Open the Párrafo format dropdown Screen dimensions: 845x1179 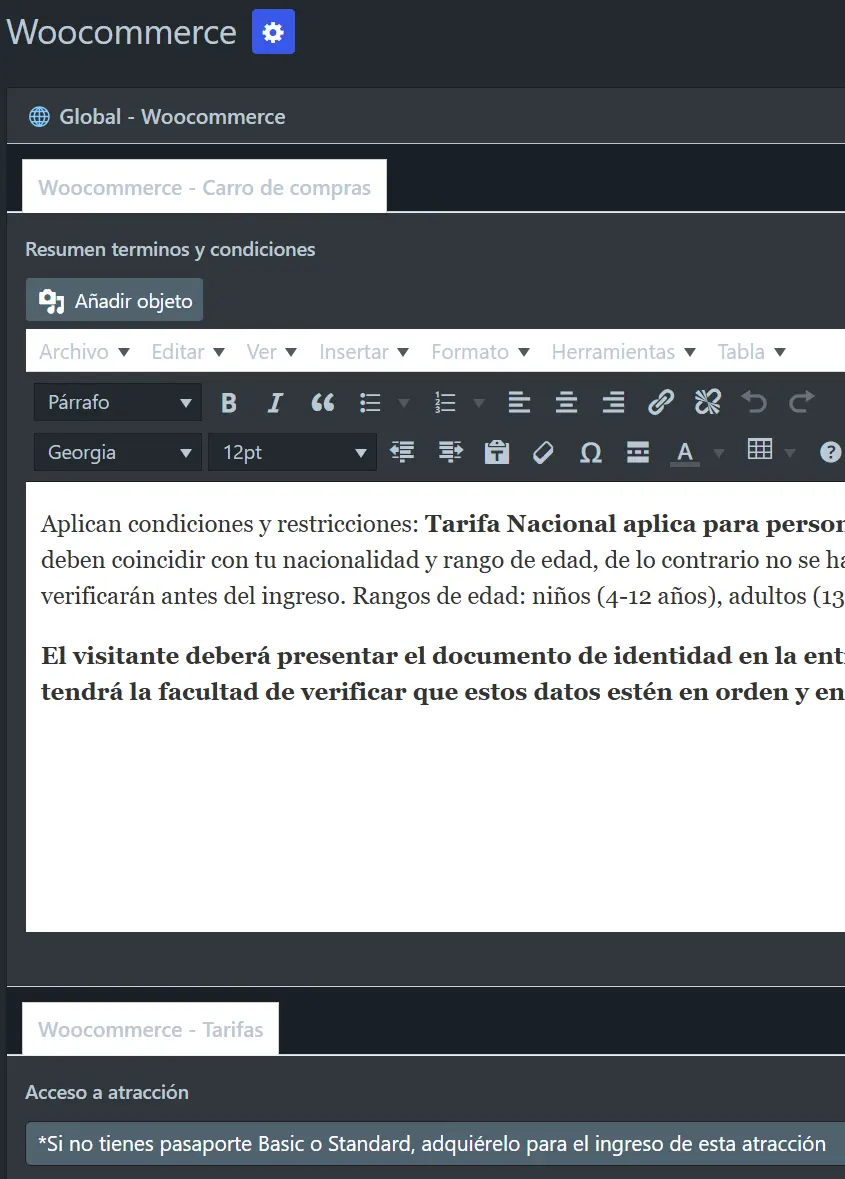[118, 403]
